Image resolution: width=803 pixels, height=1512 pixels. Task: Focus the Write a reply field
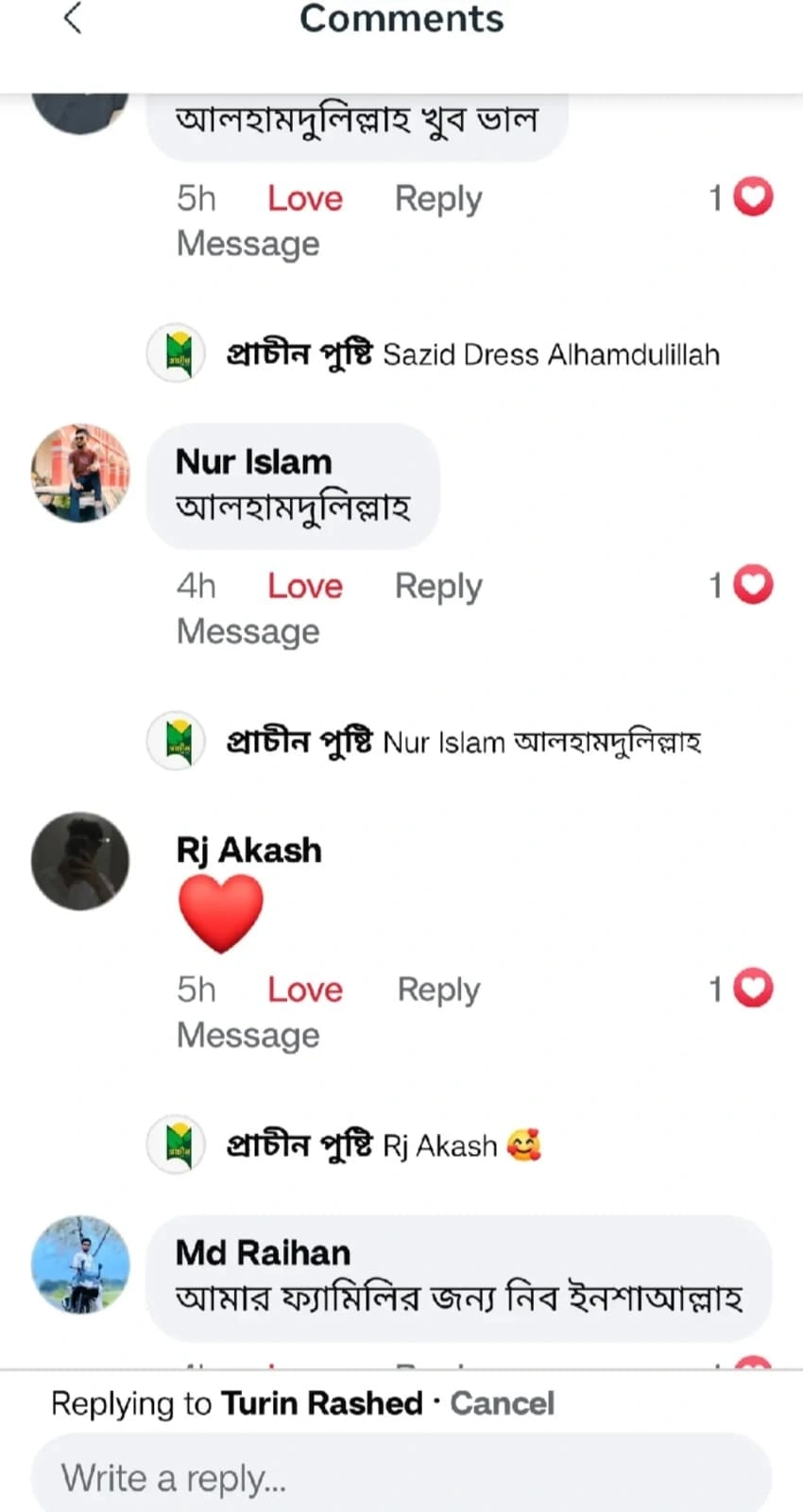click(x=401, y=1477)
